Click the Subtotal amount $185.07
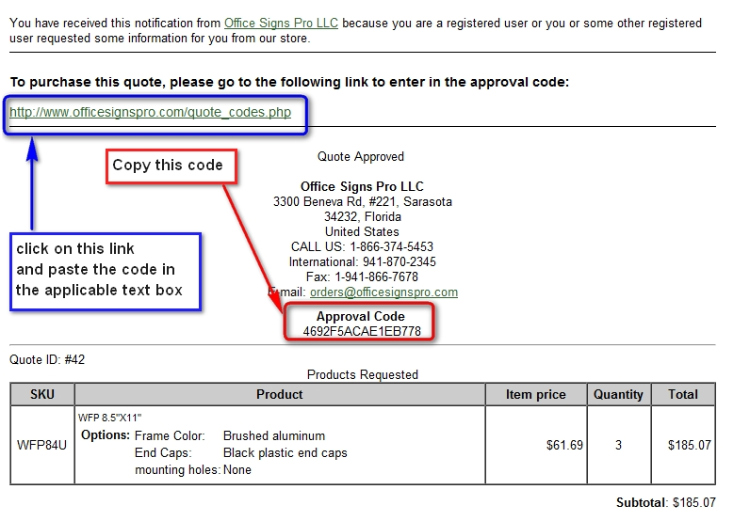750x521 pixels. [694, 502]
